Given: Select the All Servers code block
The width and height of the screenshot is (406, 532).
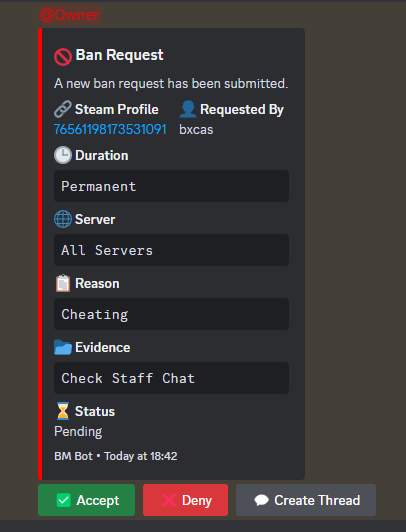Looking at the screenshot, I should pos(171,250).
